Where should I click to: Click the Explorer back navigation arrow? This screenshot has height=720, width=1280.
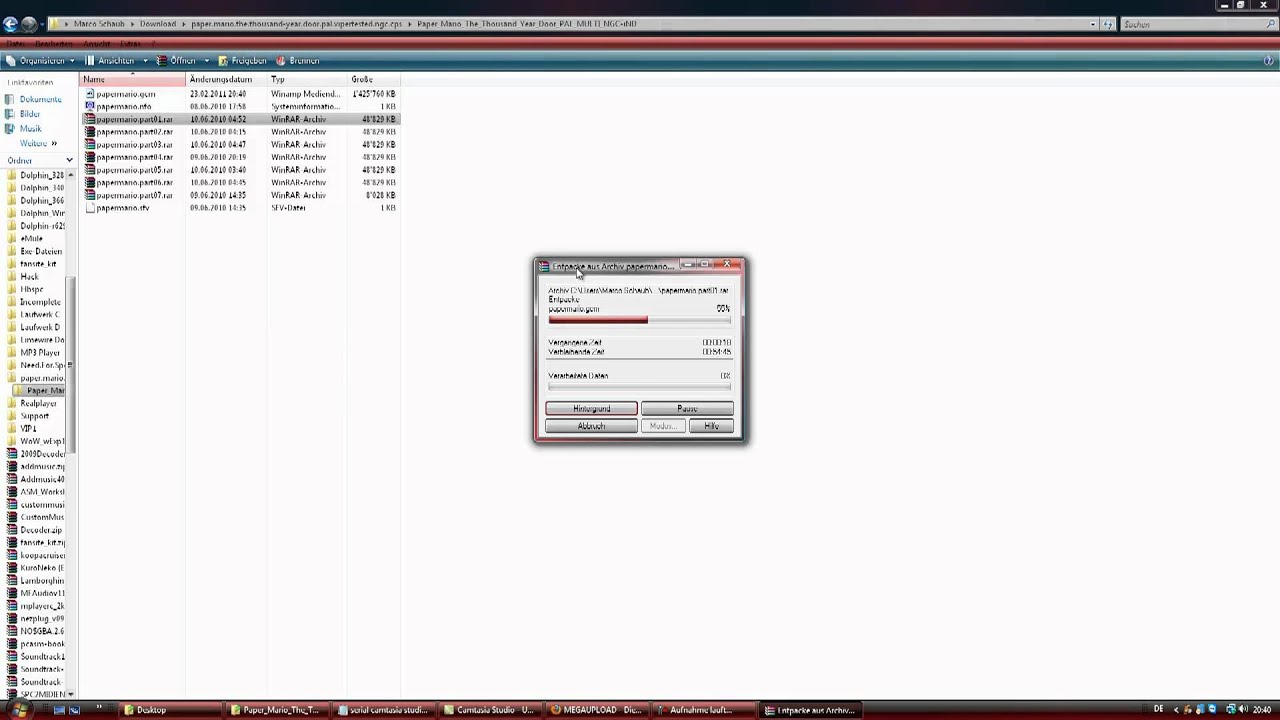tap(11, 24)
